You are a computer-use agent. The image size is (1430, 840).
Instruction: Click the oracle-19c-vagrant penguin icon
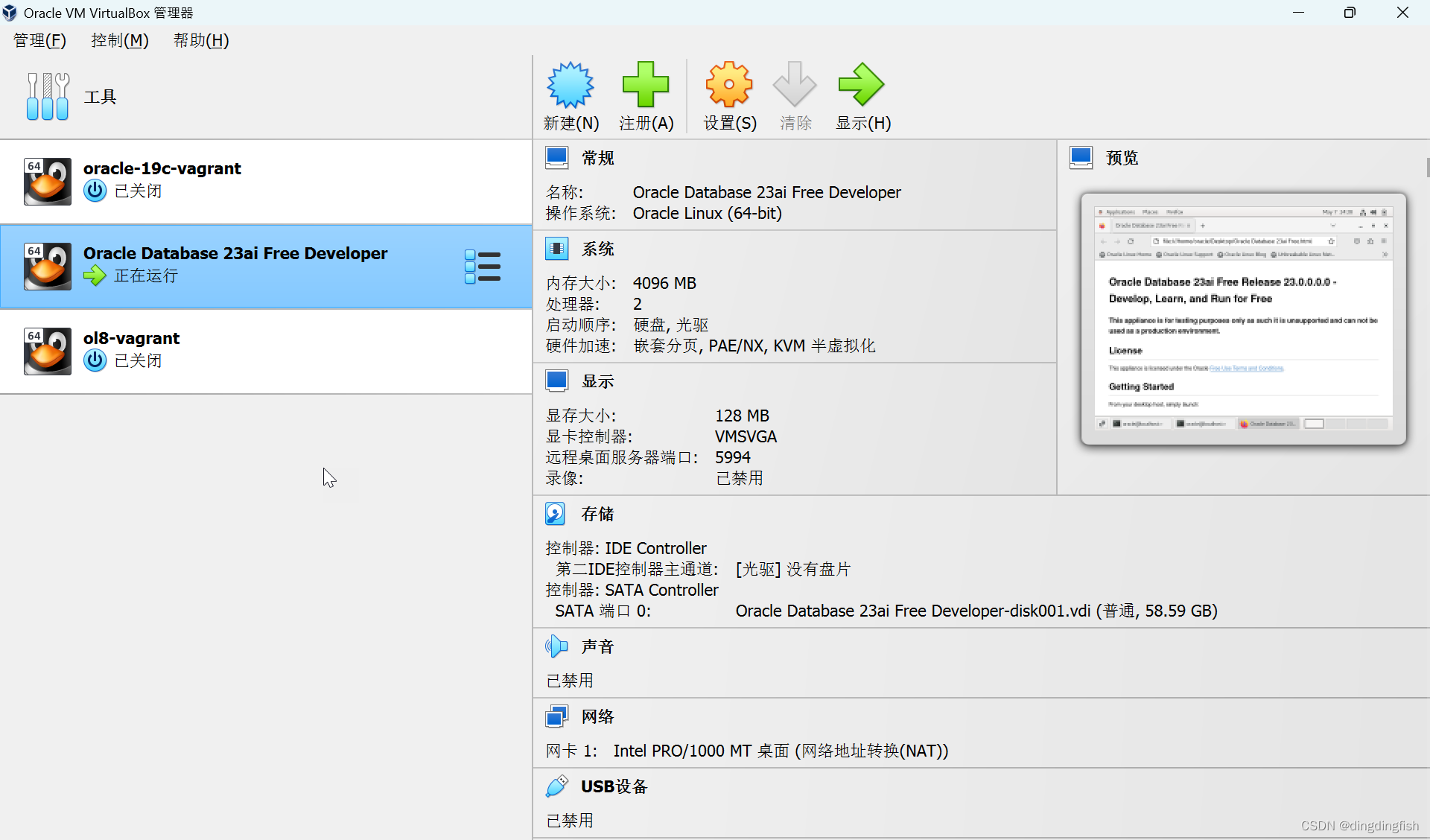pos(48,181)
